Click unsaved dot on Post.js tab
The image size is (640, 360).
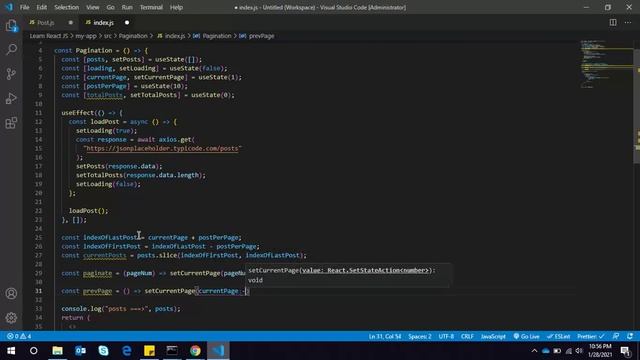pyautogui.click(x=71, y=22)
